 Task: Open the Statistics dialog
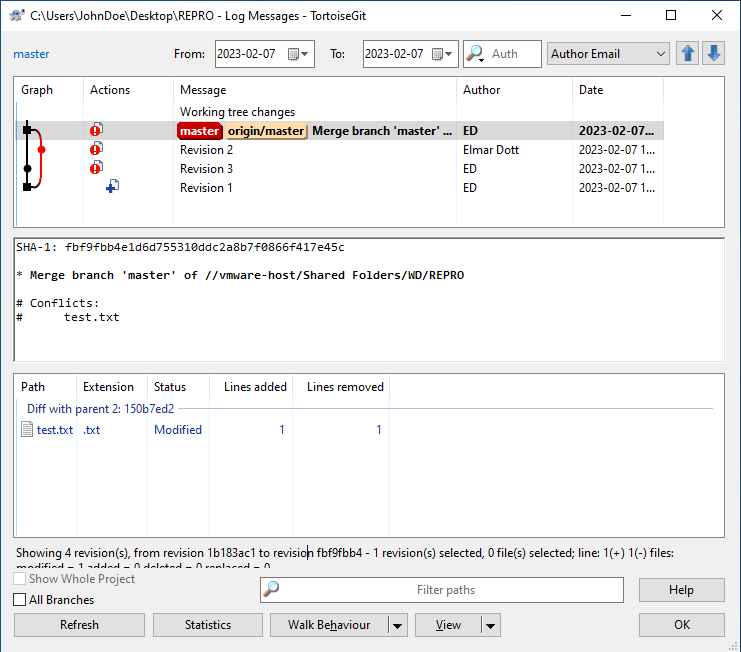tap(208, 625)
